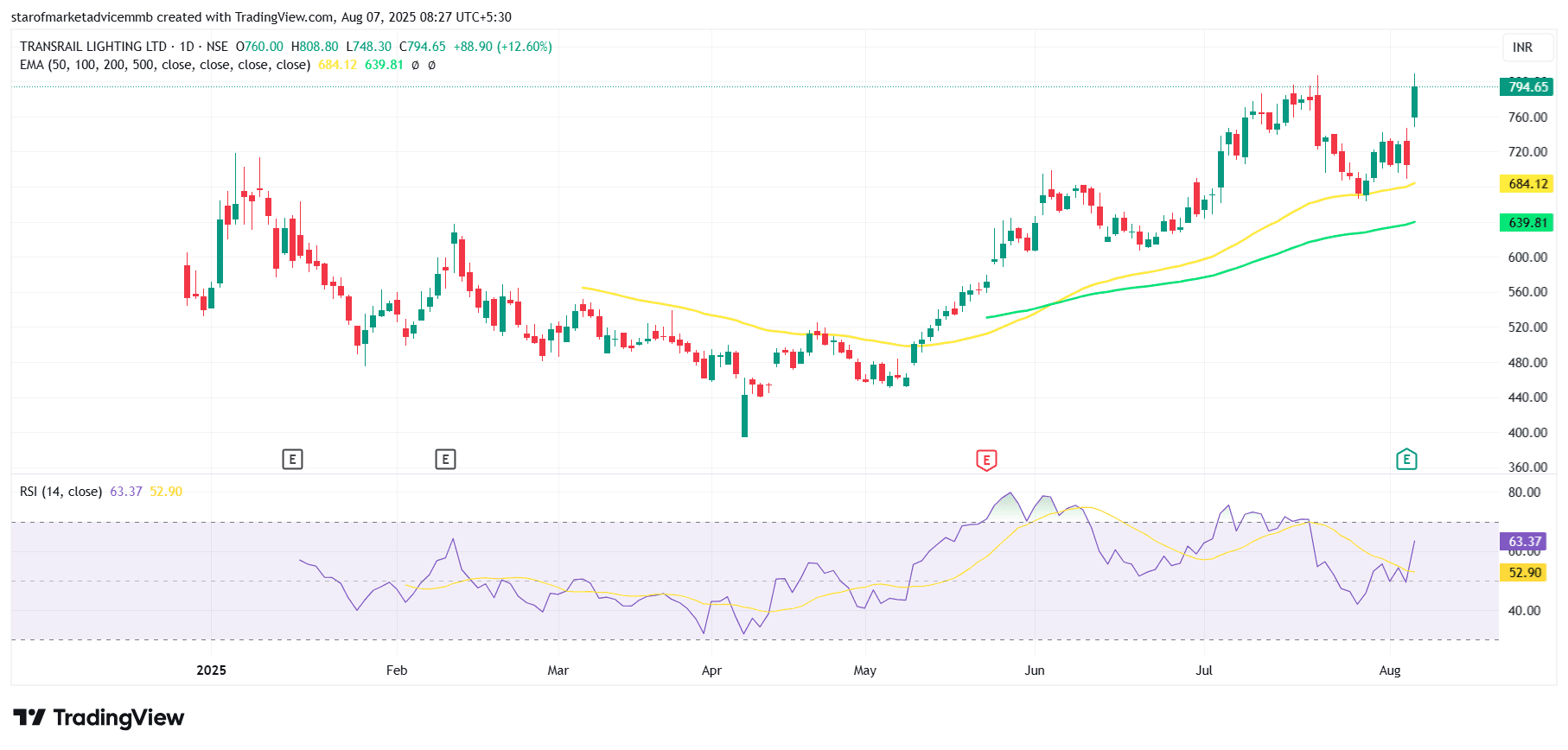Open the red earnings marker
This screenshot has height=750, width=1568.
point(986,460)
